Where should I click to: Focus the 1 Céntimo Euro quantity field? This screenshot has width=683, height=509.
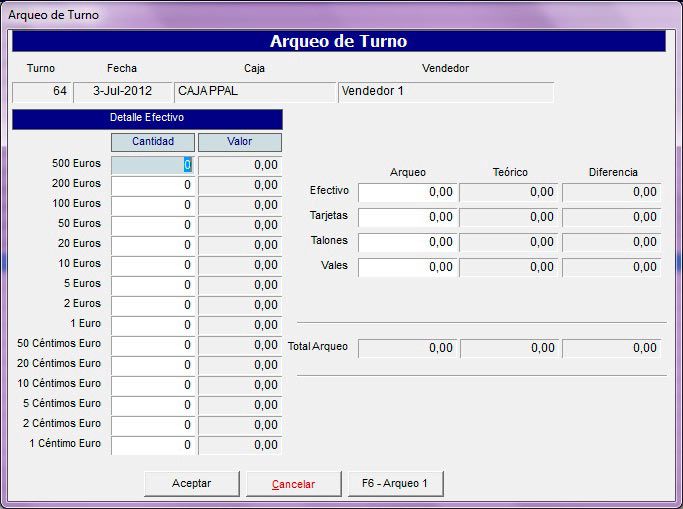(153, 445)
